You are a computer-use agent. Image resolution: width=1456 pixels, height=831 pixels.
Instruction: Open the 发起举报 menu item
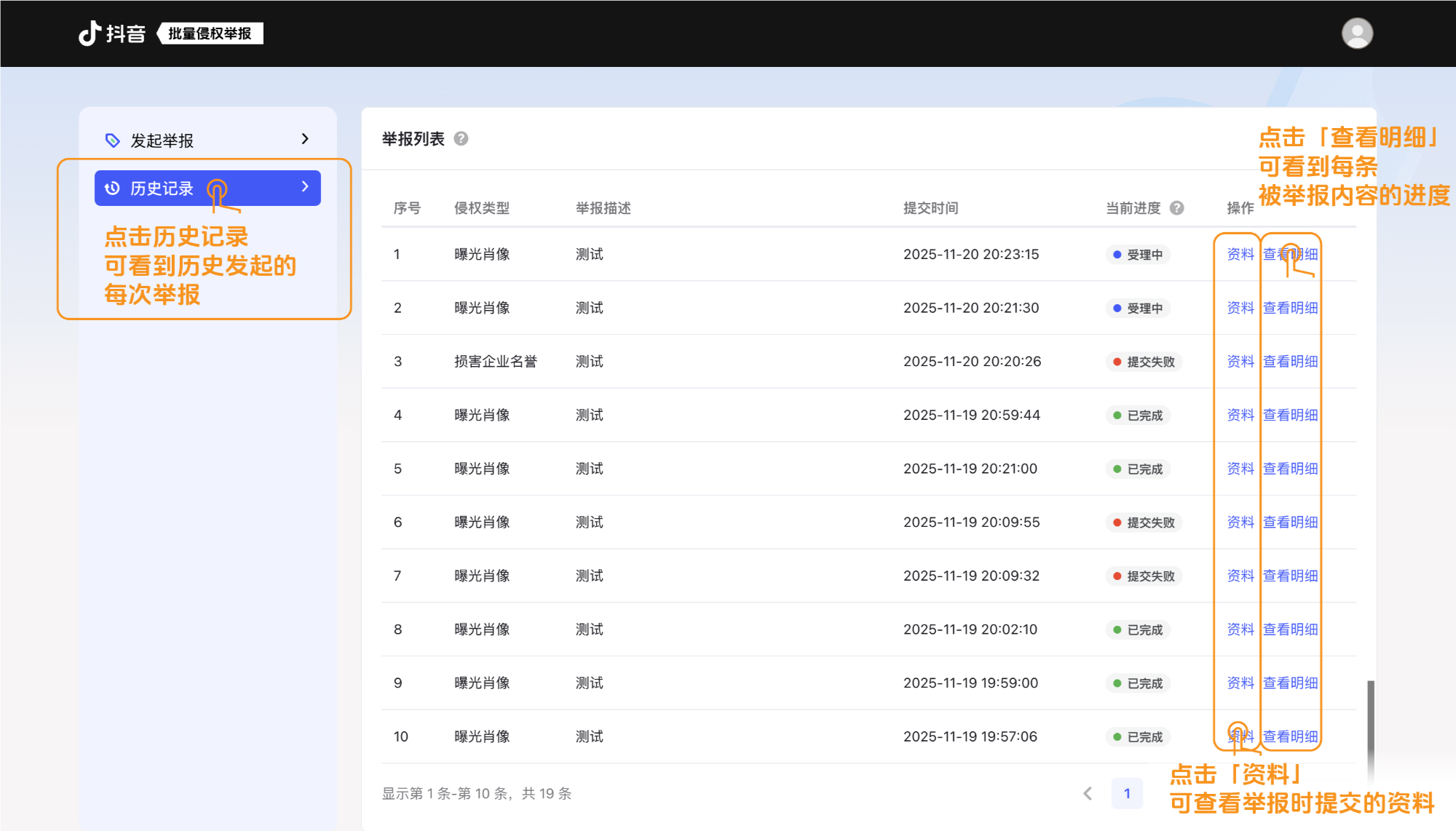click(x=162, y=140)
